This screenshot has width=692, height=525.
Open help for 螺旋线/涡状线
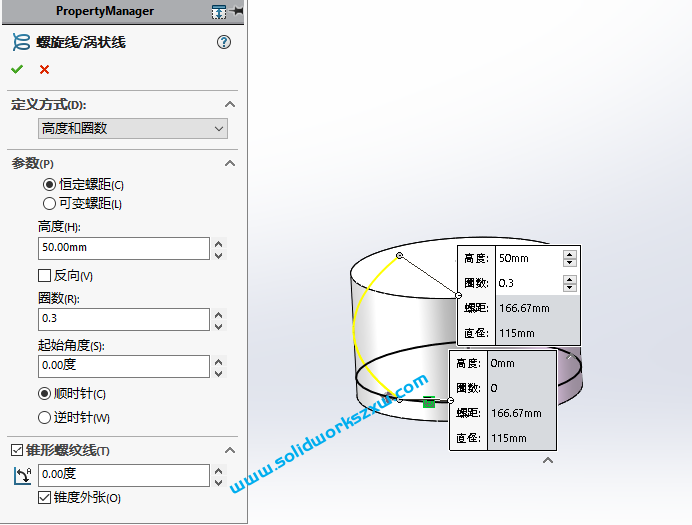click(x=224, y=42)
